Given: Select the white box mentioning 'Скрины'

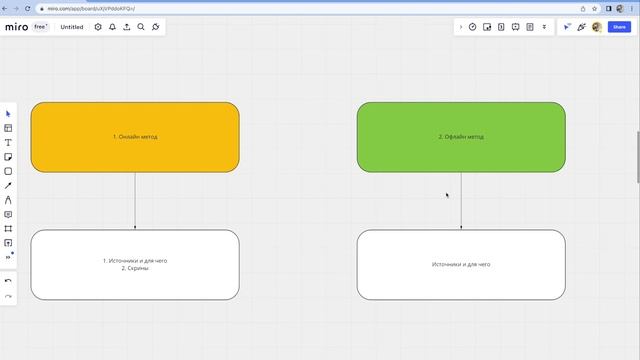Looking at the screenshot, I should (x=135, y=265).
